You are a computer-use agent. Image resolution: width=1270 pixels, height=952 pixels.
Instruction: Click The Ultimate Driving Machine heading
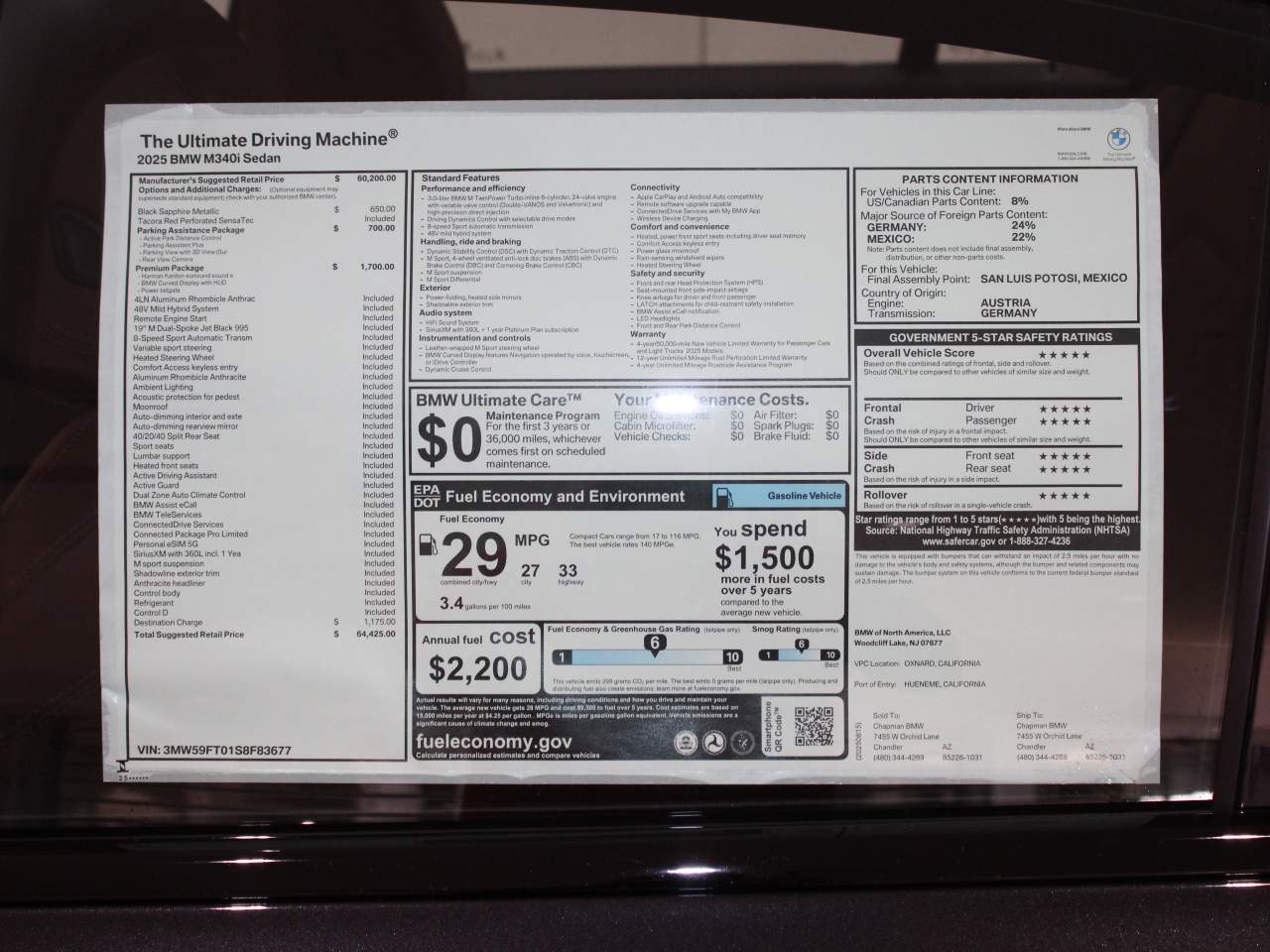click(x=269, y=140)
